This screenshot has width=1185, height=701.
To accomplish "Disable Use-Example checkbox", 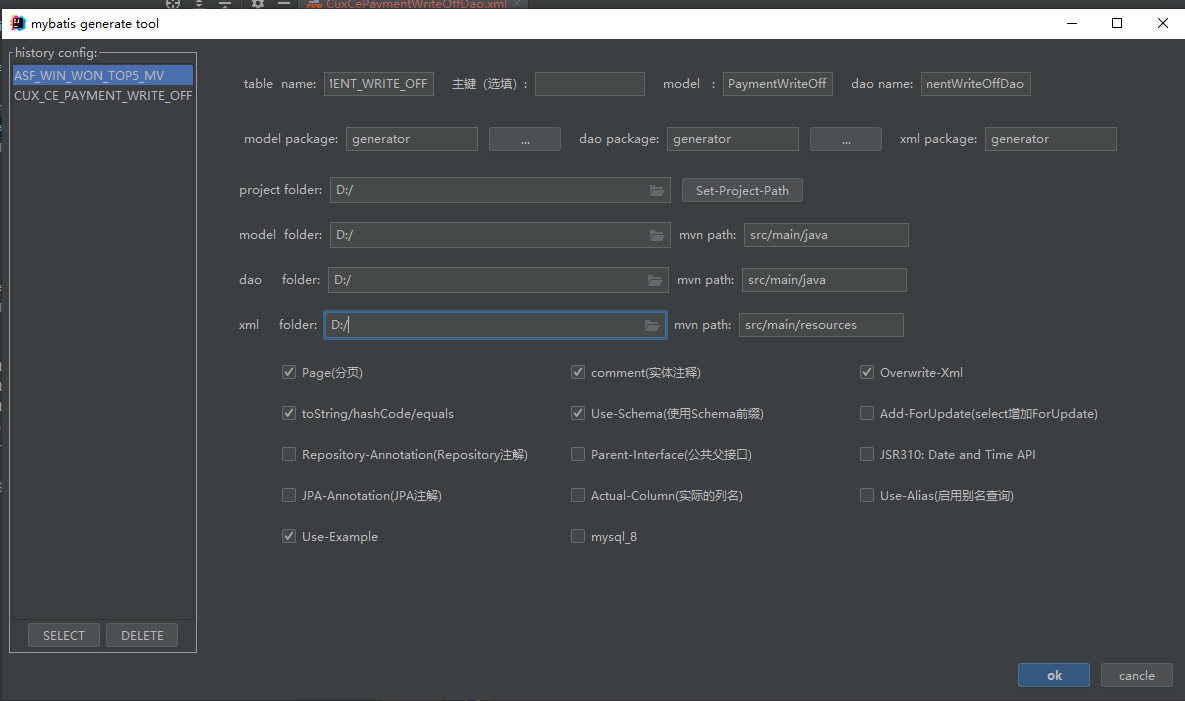I will (x=289, y=536).
